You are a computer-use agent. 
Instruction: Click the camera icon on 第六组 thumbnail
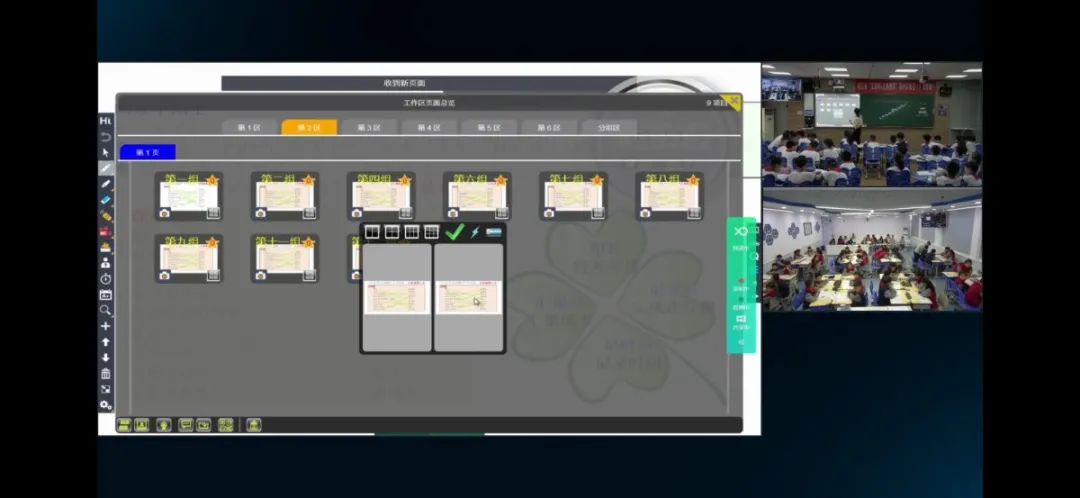click(453, 213)
